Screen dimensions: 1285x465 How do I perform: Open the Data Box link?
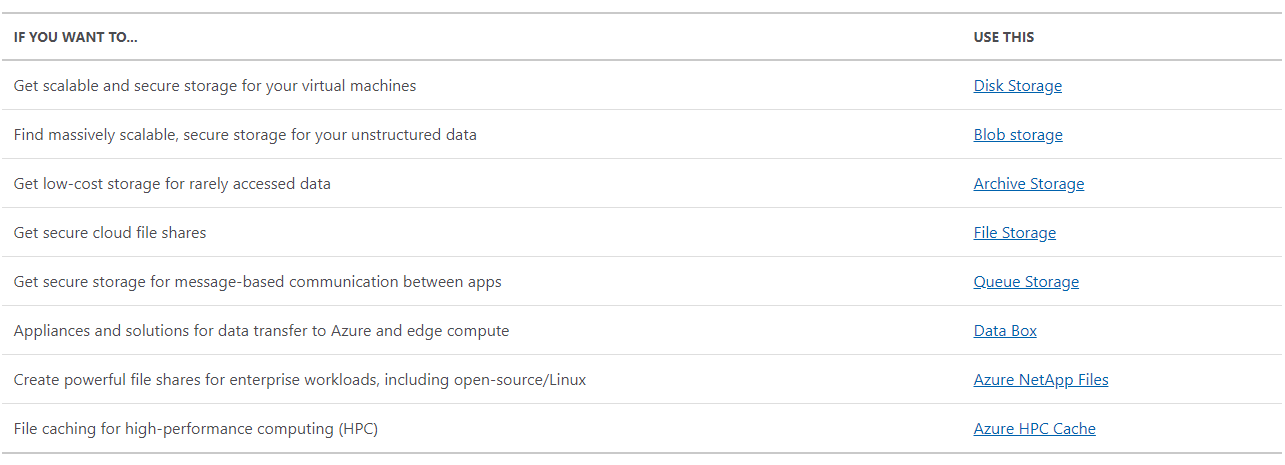coord(1005,331)
